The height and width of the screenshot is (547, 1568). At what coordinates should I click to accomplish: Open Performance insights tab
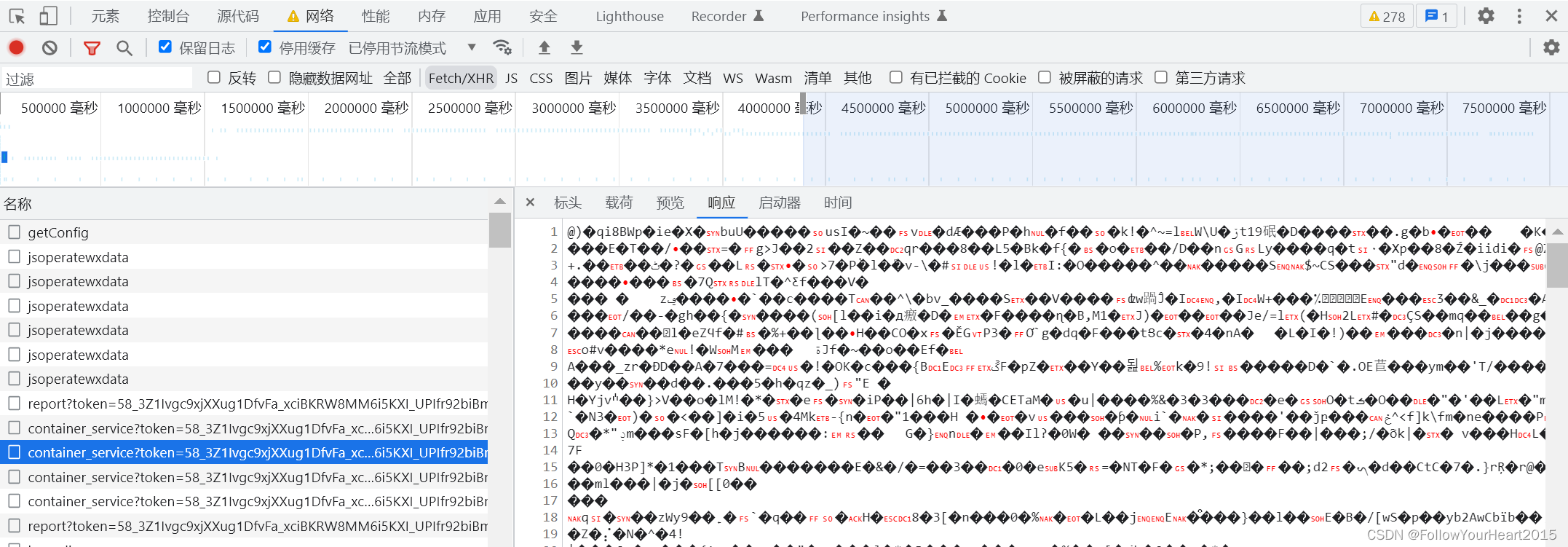(x=874, y=16)
